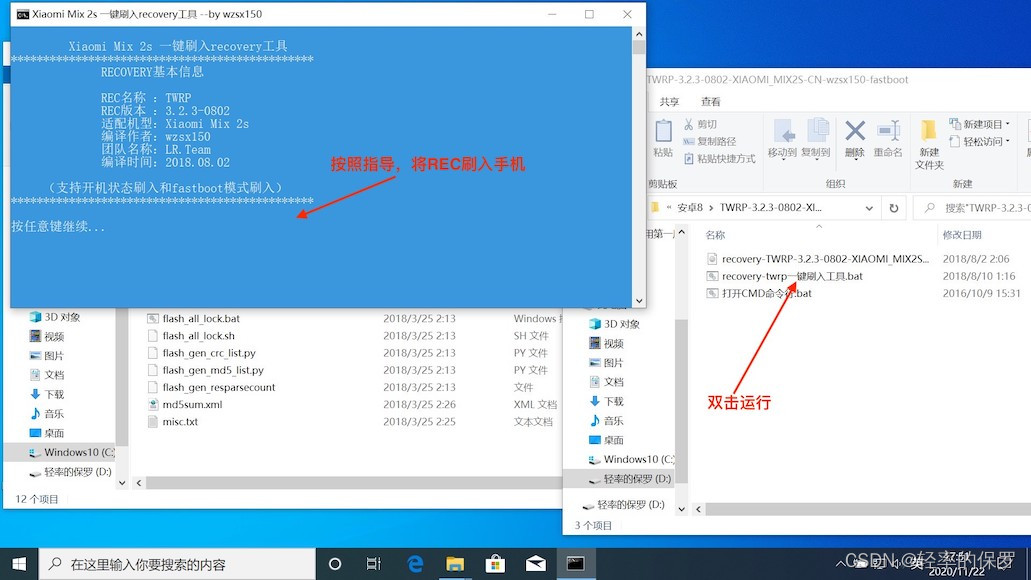Expand the address bar history dropdown arrow
Image resolution: width=1031 pixels, height=580 pixels.
coord(869,208)
